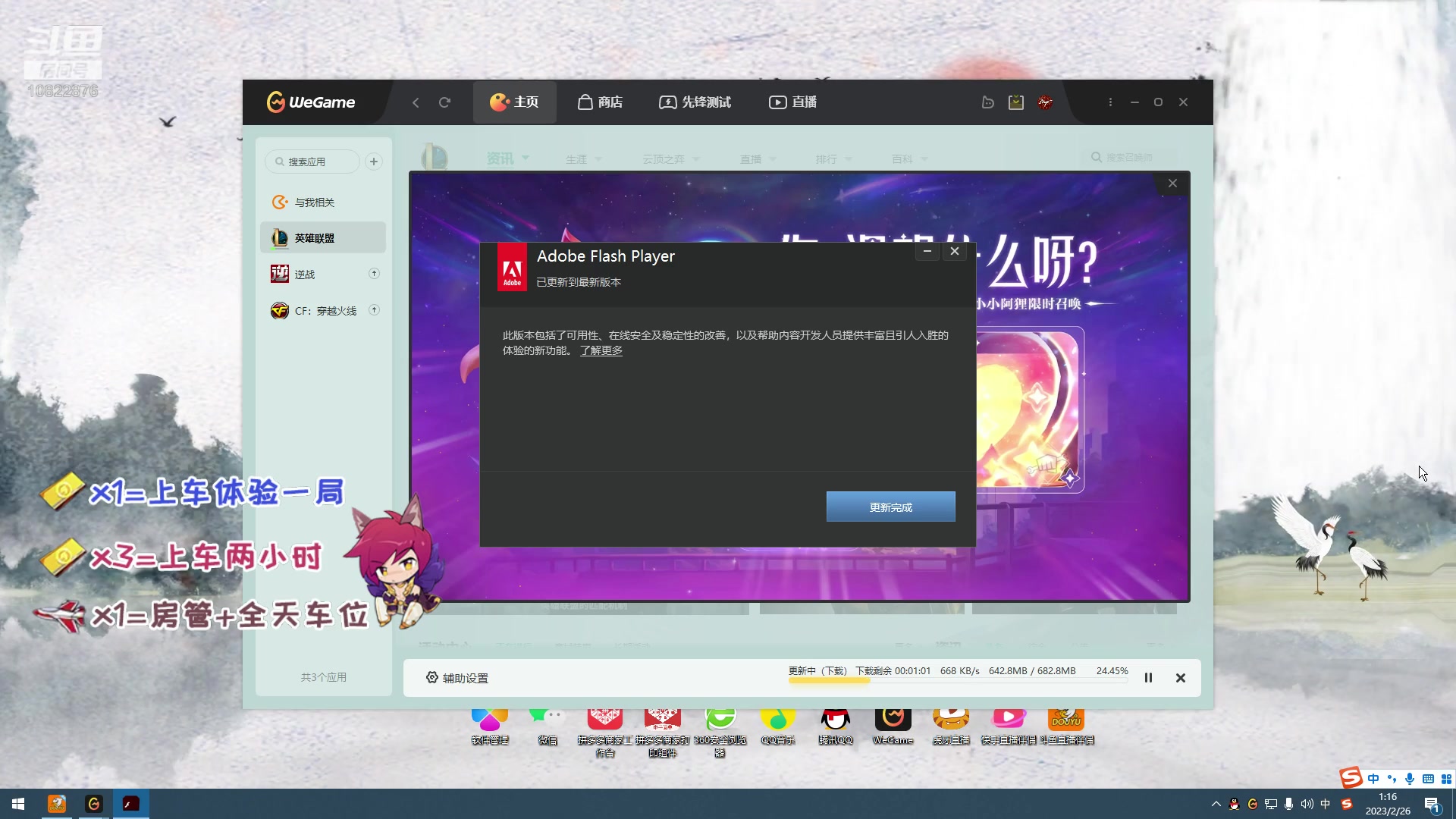
Task: Add an app with the plus button
Action: pos(374,162)
